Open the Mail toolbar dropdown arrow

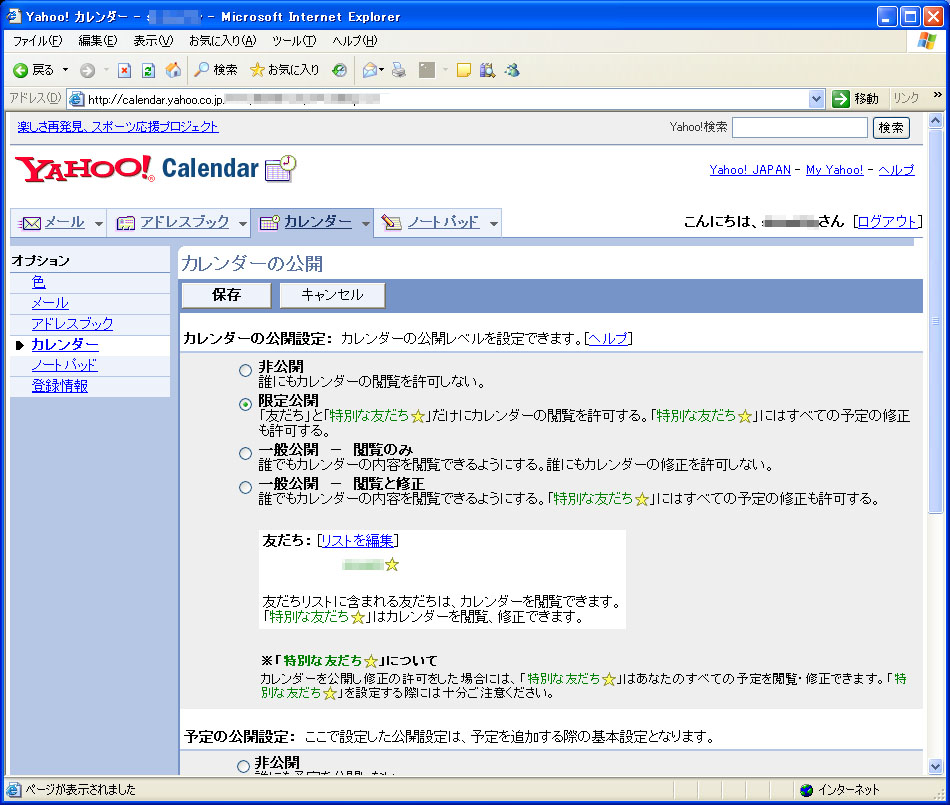tap(381, 70)
